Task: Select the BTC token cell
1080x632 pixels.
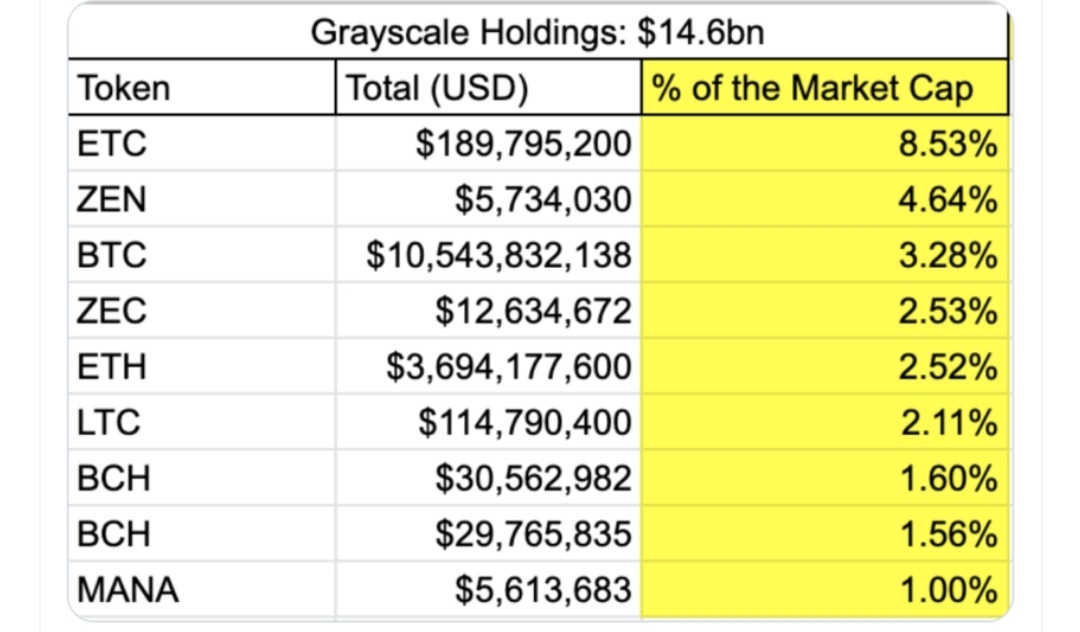Action: (202, 255)
